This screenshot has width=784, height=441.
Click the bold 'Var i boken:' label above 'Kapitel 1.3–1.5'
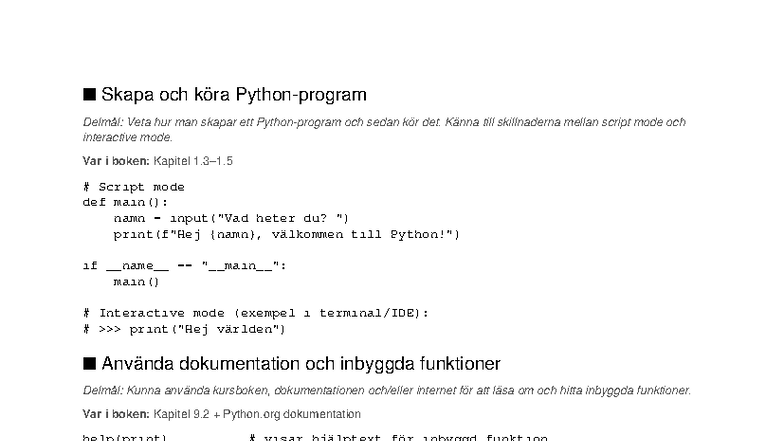tap(116, 161)
